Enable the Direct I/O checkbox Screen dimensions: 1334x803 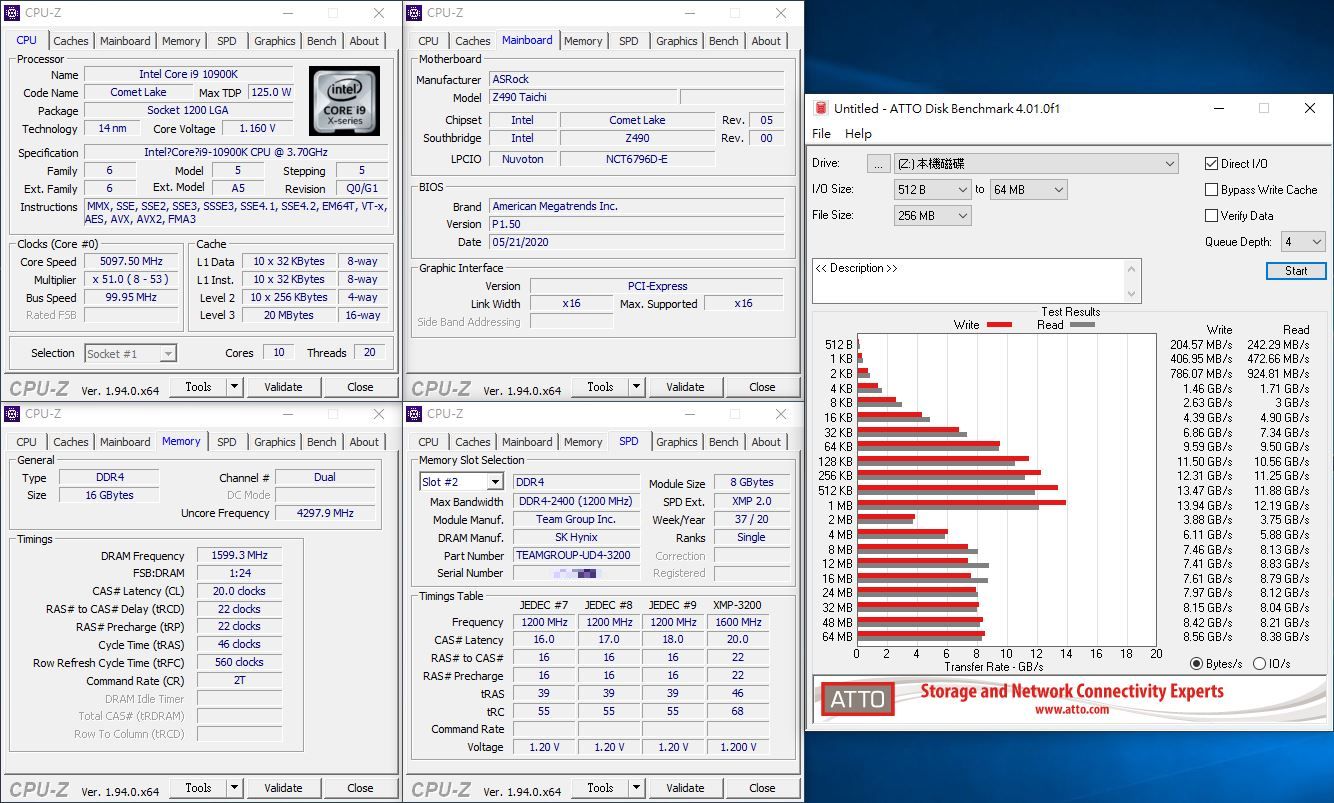click(1211, 164)
